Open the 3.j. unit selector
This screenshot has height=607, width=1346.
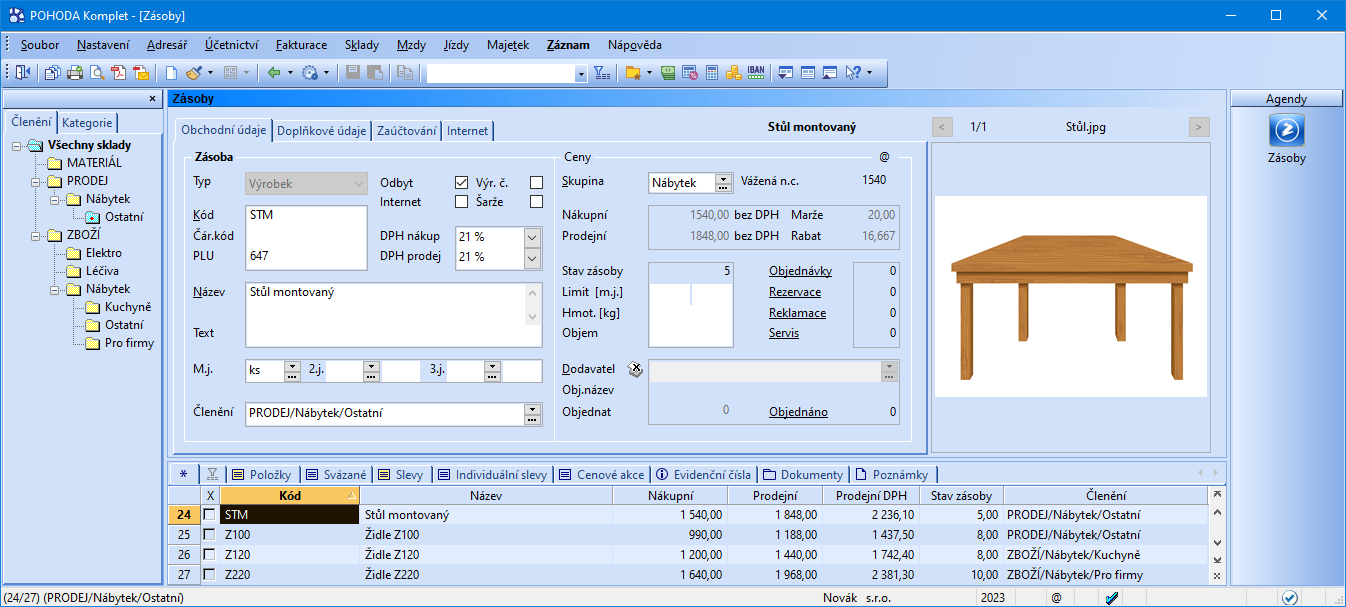[492, 372]
